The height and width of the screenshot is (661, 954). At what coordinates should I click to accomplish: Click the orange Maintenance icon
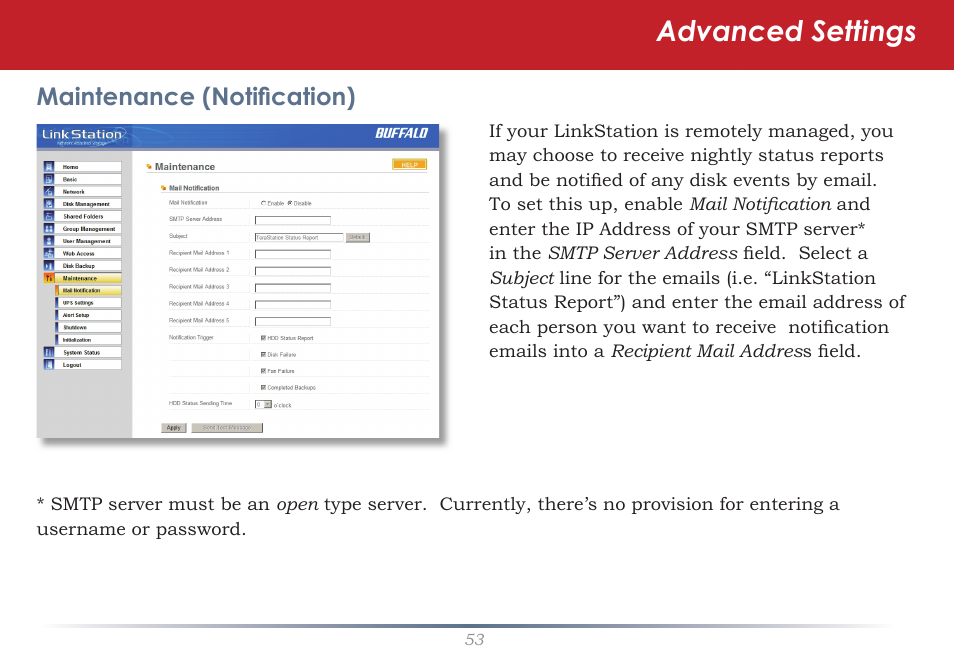pos(49,278)
